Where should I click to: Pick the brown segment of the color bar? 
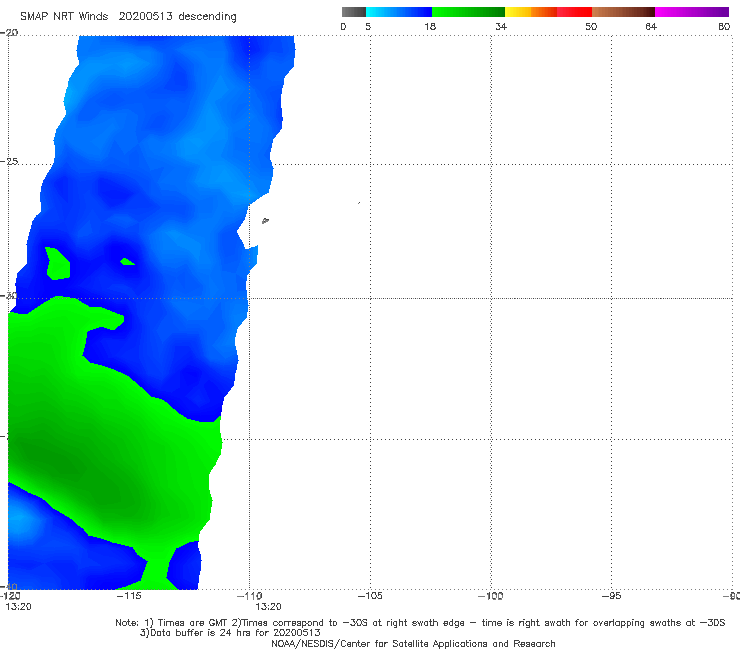pos(623,12)
